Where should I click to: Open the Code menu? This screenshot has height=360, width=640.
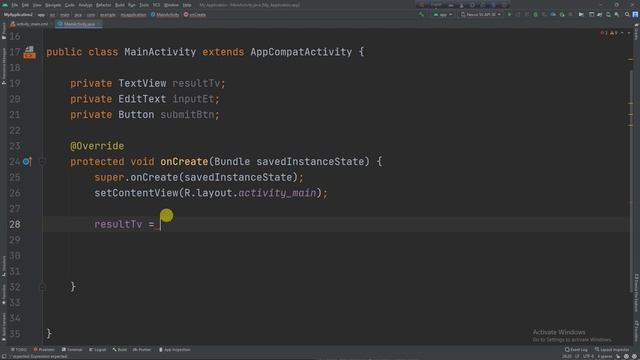(x=70, y=5)
